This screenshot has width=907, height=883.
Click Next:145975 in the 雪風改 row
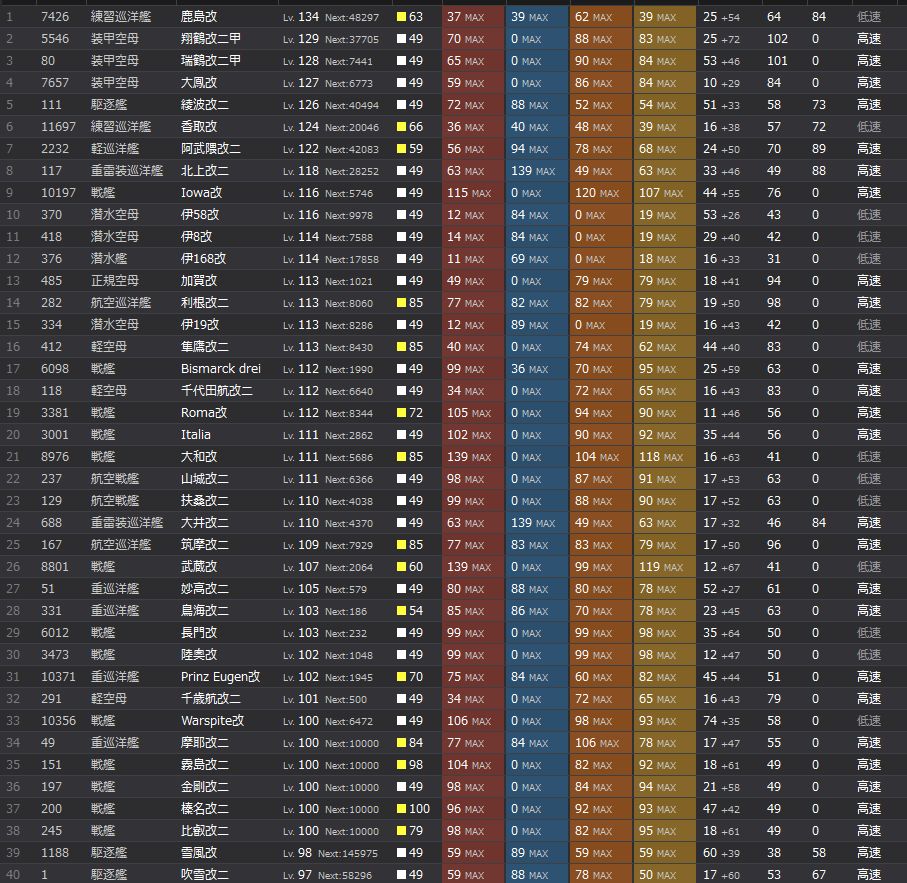click(x=348, y=853)
